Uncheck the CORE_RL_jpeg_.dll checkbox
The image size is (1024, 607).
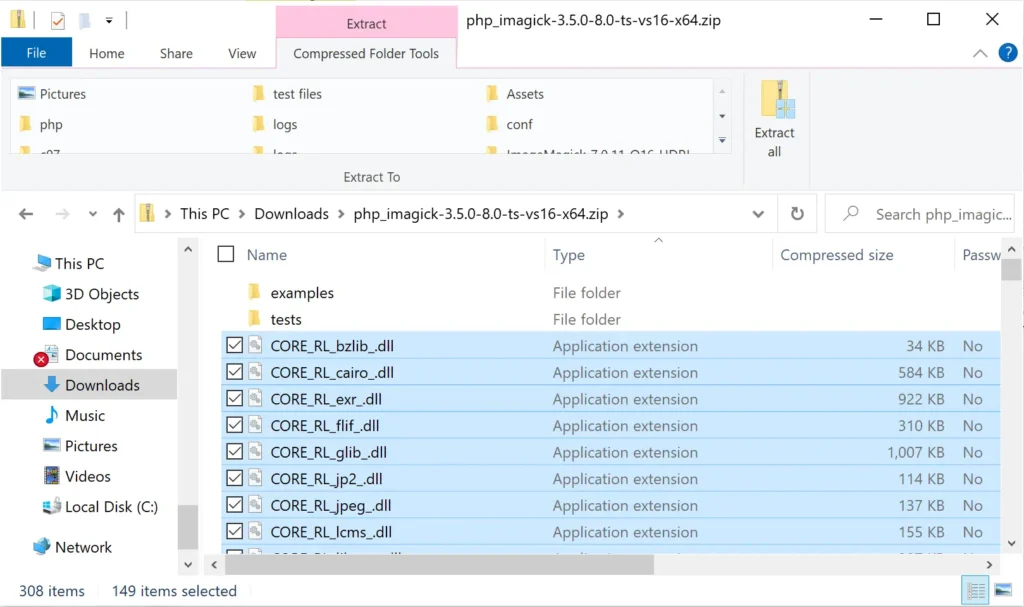click(234, 505)
